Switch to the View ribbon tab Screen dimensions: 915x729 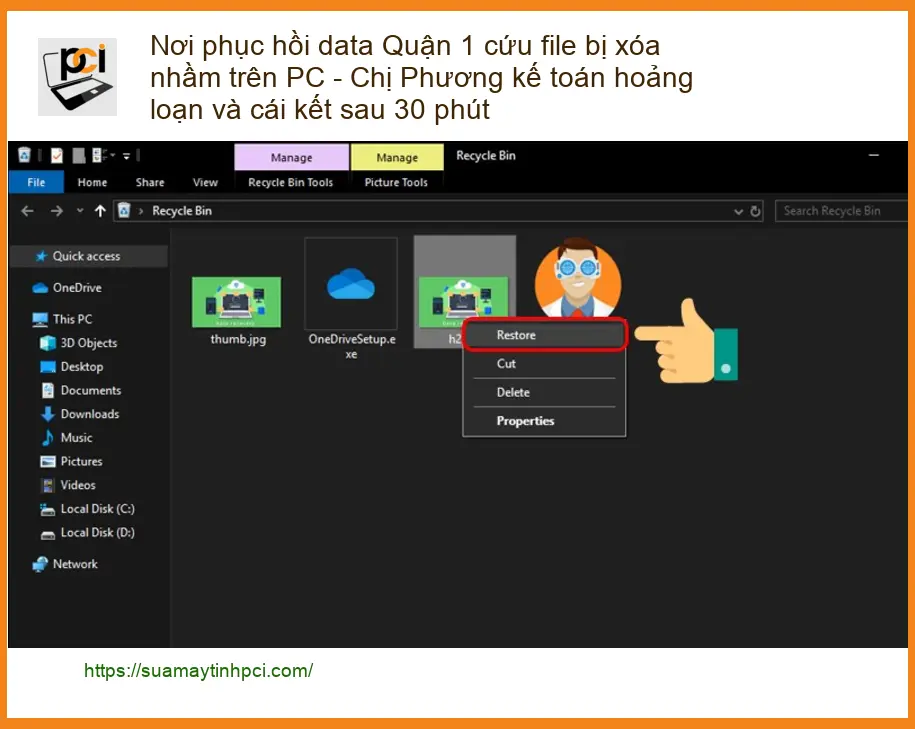coord(205,182)
